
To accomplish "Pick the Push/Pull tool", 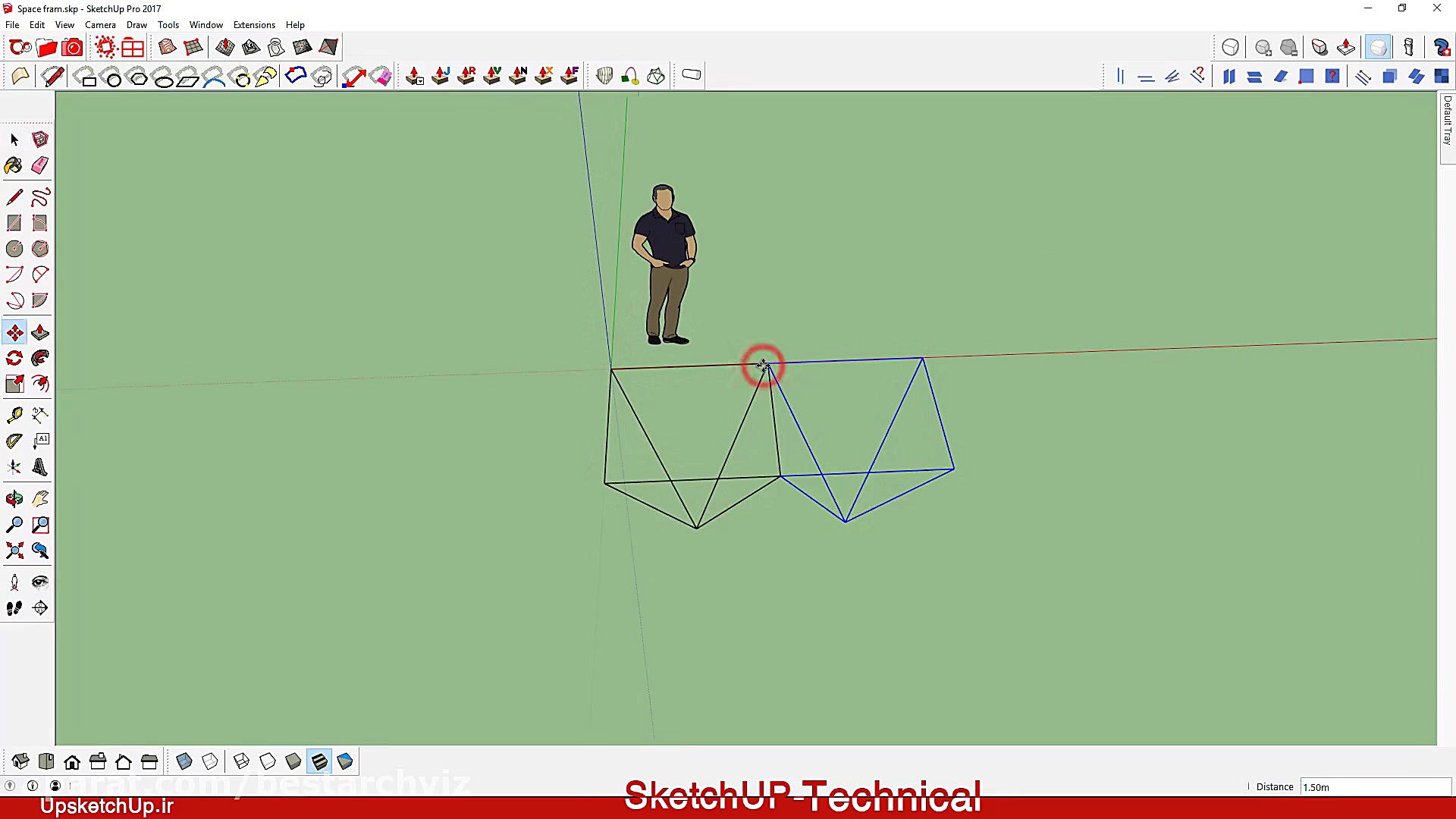I will click(x=40, y=333).
